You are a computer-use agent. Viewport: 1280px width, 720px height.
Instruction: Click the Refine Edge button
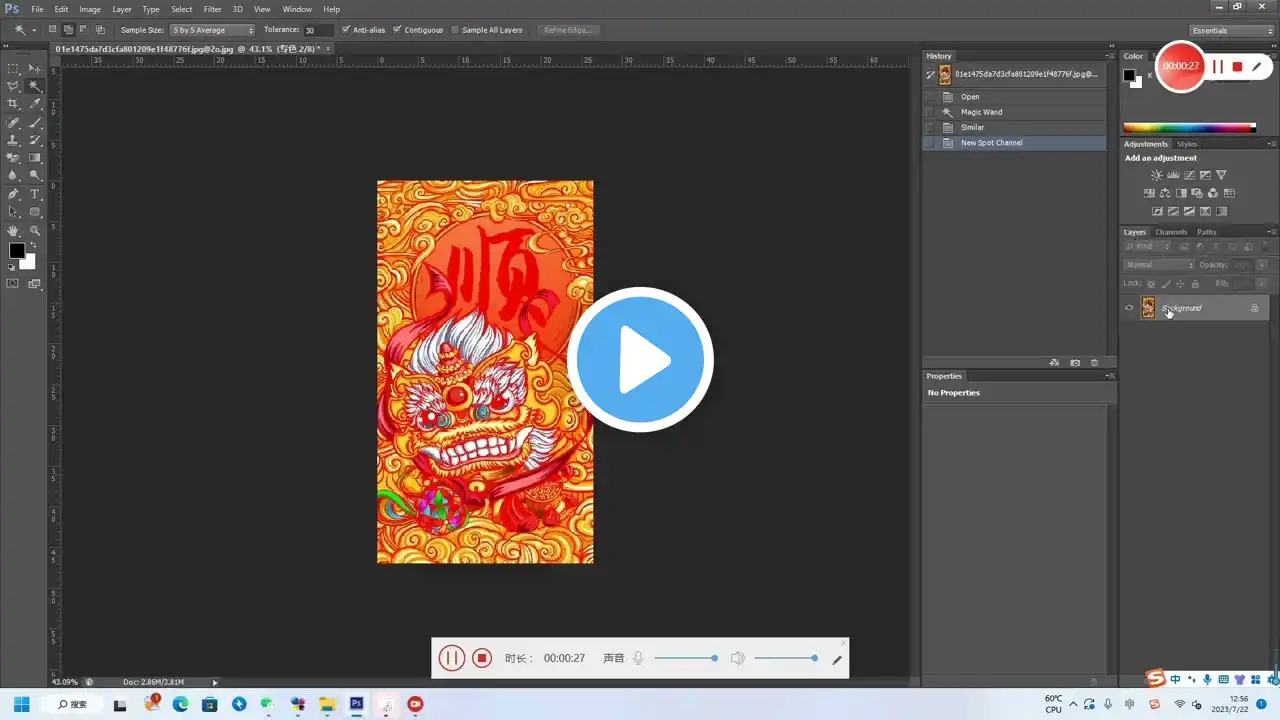(x=567, y=29)
